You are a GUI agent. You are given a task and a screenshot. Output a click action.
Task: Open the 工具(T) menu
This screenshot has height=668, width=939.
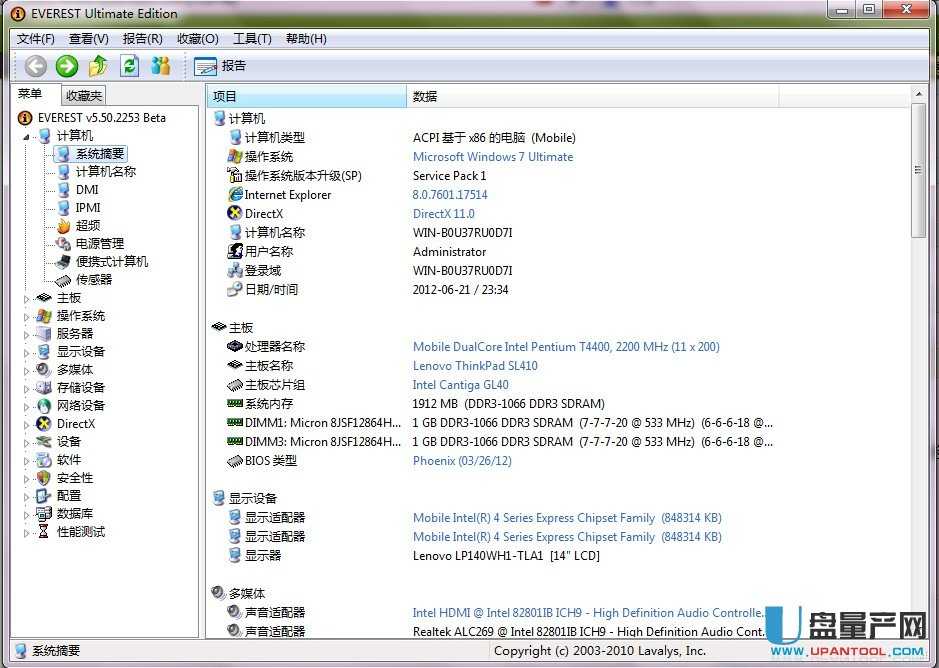(252, 38)
